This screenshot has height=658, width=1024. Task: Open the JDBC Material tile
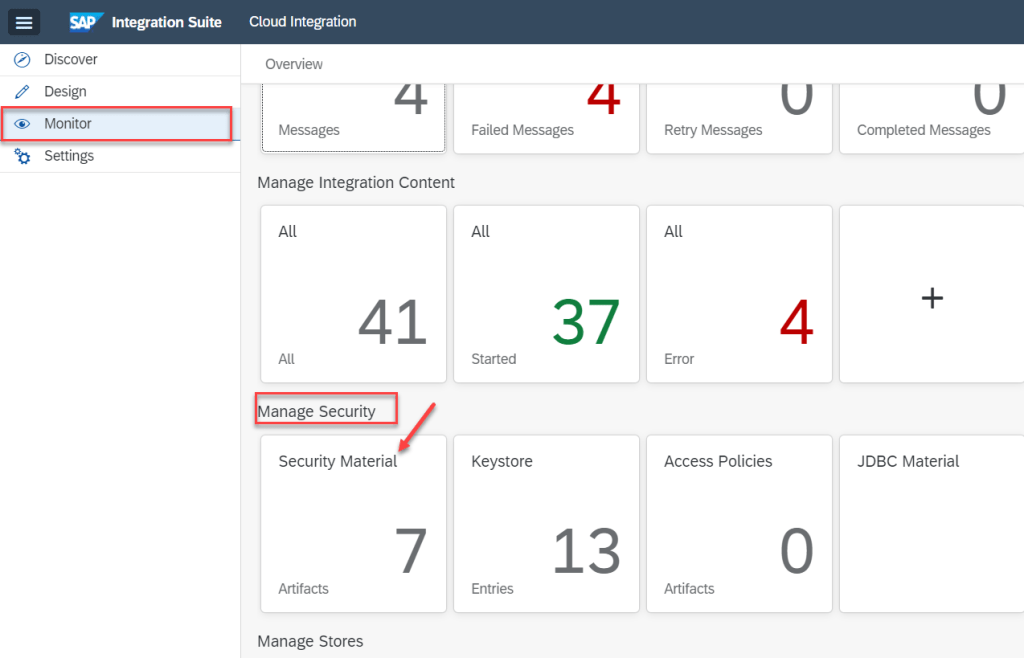pyautogui.click(x=930, y=523)
